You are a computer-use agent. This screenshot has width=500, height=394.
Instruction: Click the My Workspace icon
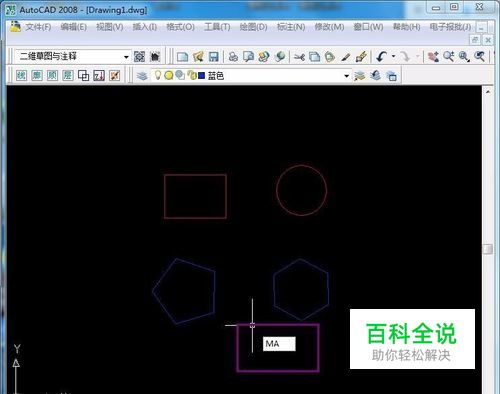tap(155, 57)
